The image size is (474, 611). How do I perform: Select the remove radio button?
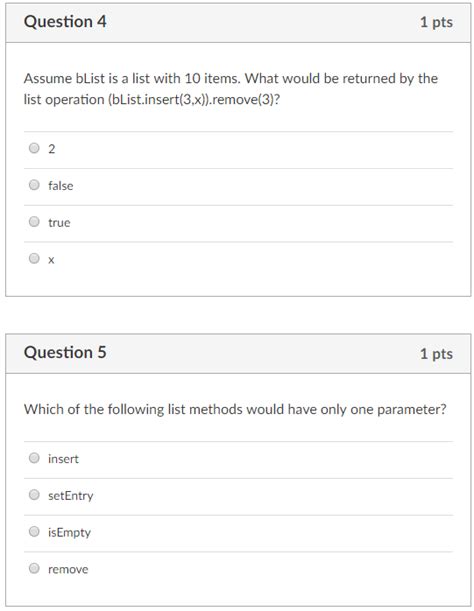(x=34, y=569)
